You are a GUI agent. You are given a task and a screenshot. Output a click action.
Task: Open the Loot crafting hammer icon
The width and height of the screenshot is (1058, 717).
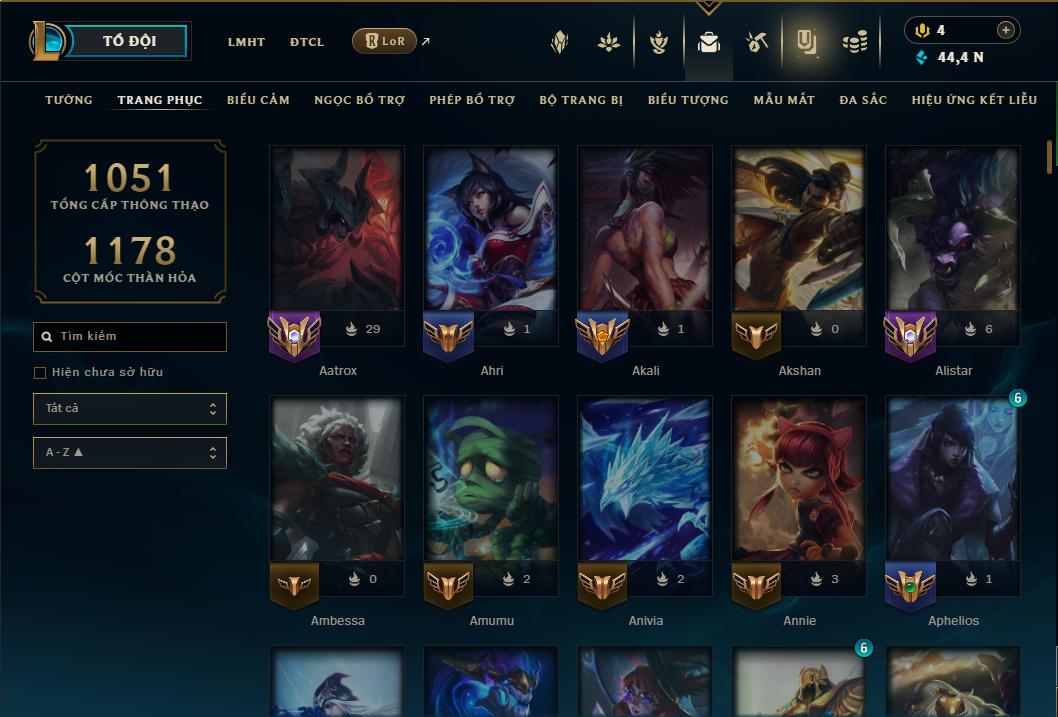click(x=757, y=42)
